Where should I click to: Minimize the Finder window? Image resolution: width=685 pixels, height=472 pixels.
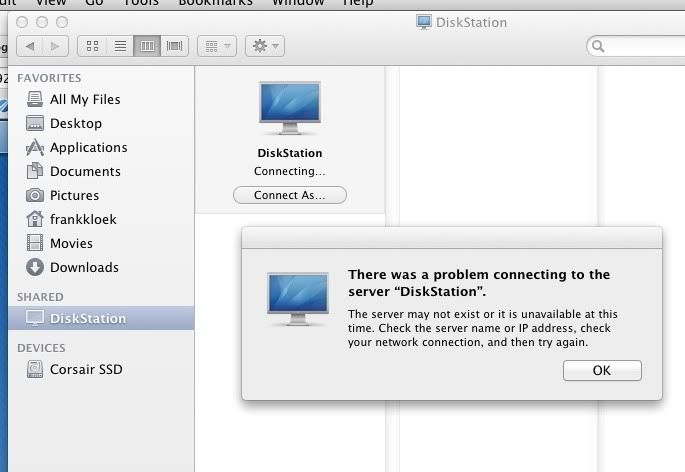click(x=42, y=22)
